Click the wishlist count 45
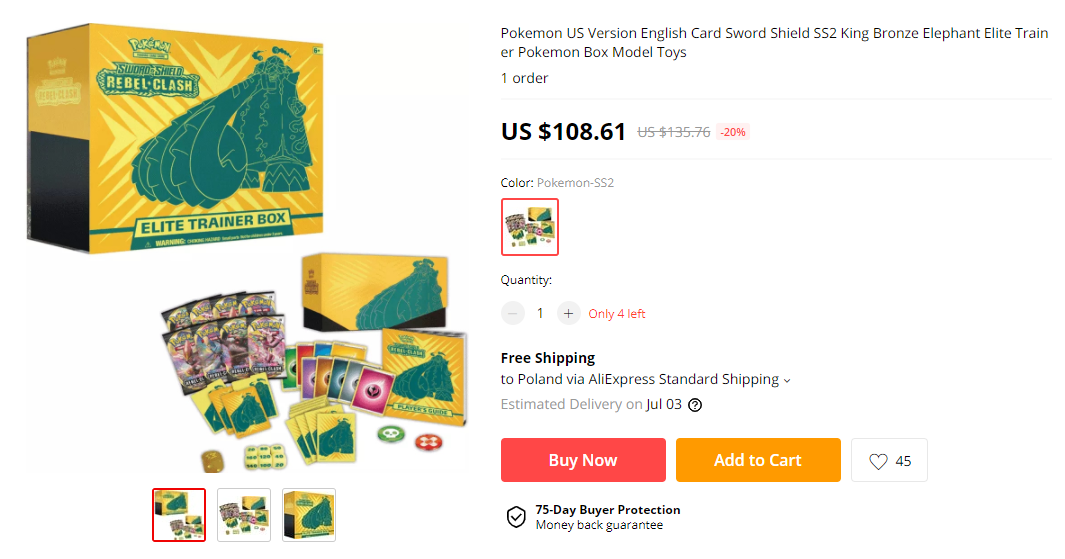The image size is (1065, 559). [903, 461]
